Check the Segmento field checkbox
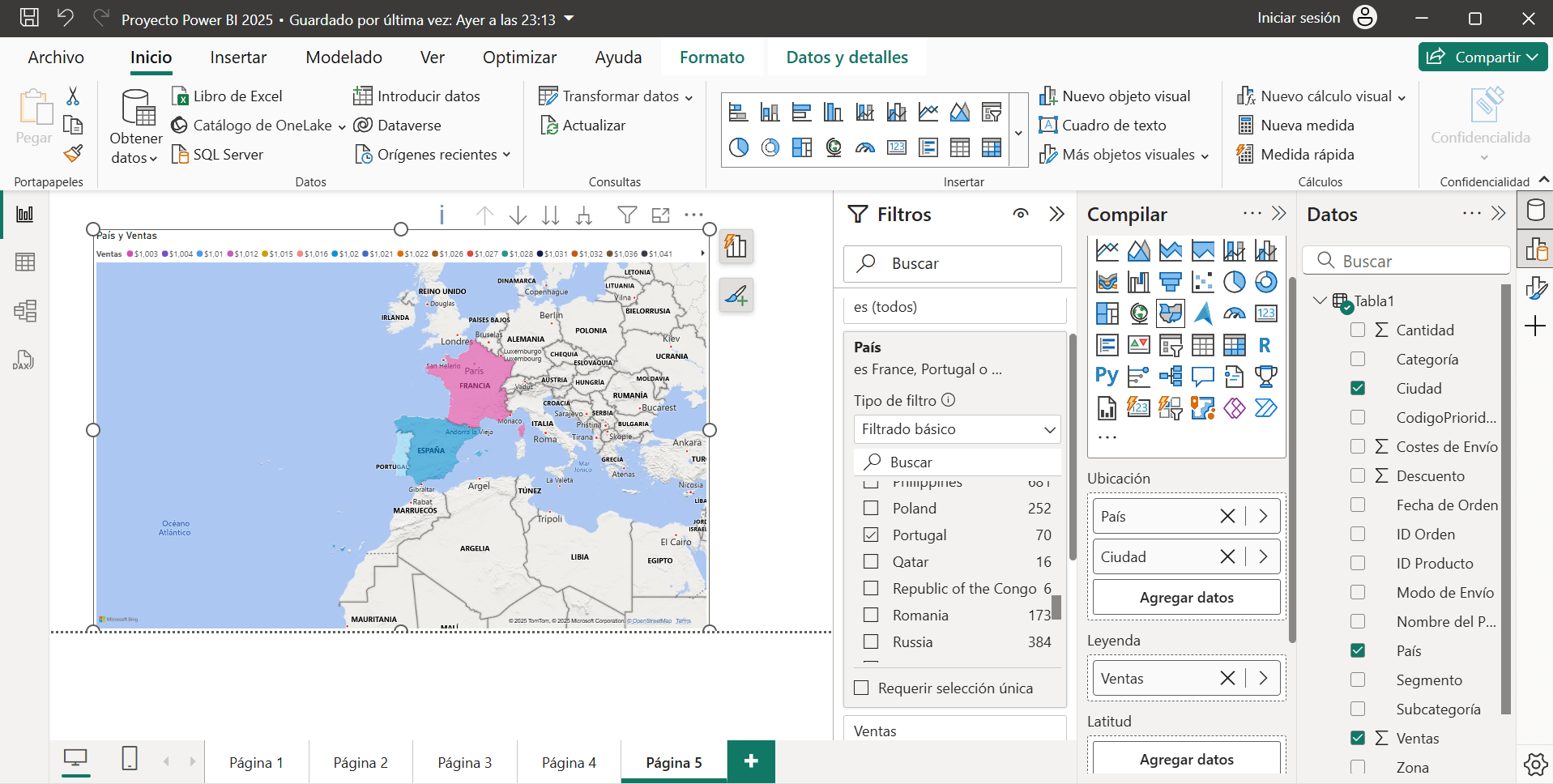This screenshot has width=1553, height=784. coord(1358,680)
